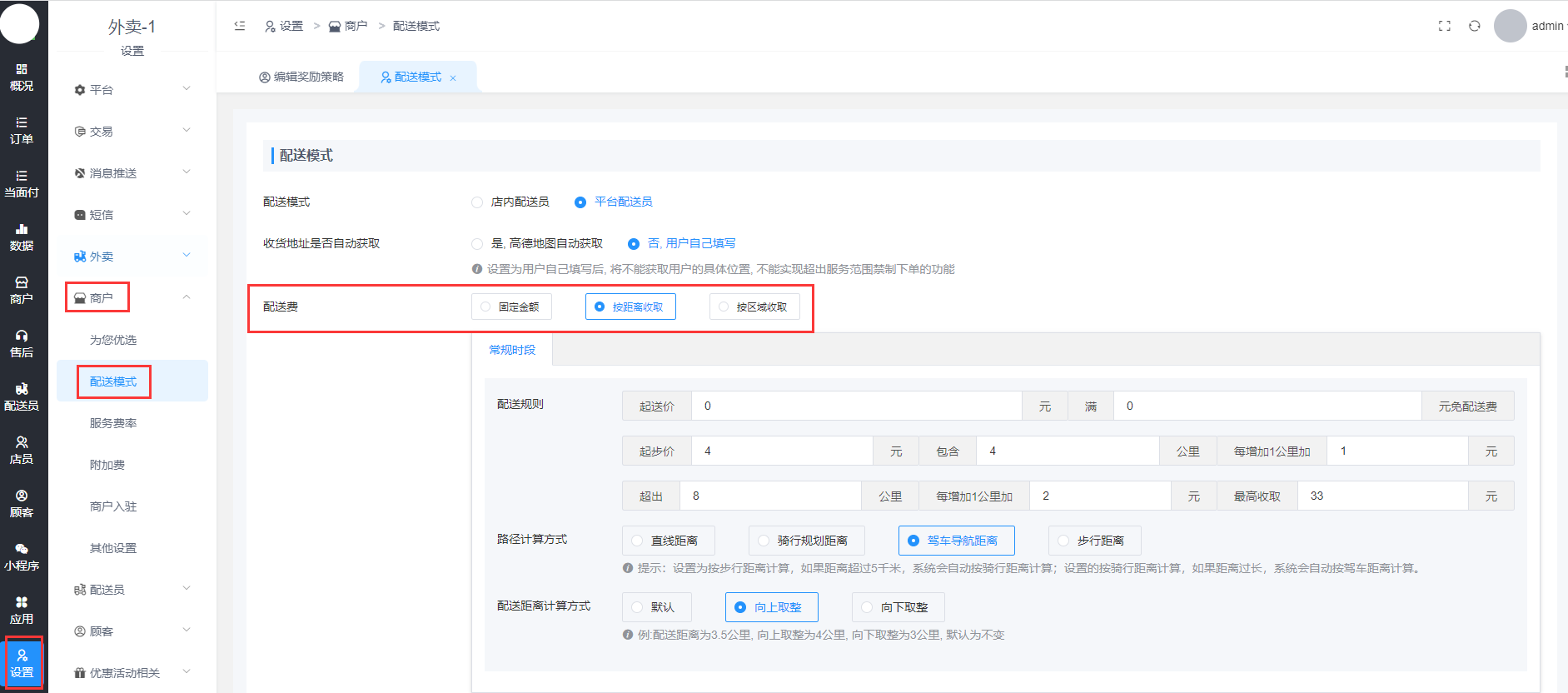Expand the 消息推送 menu group
This screenshot has height=693, width=1568.
pyautogui.click(x=132, y=172)
